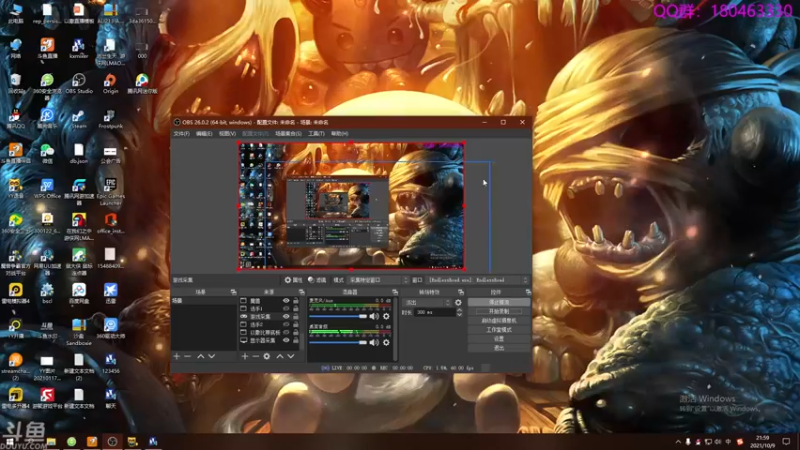Open source properties gear in Sources panel
The height and width of the screenshot is (450, 800).
point(267,356)
